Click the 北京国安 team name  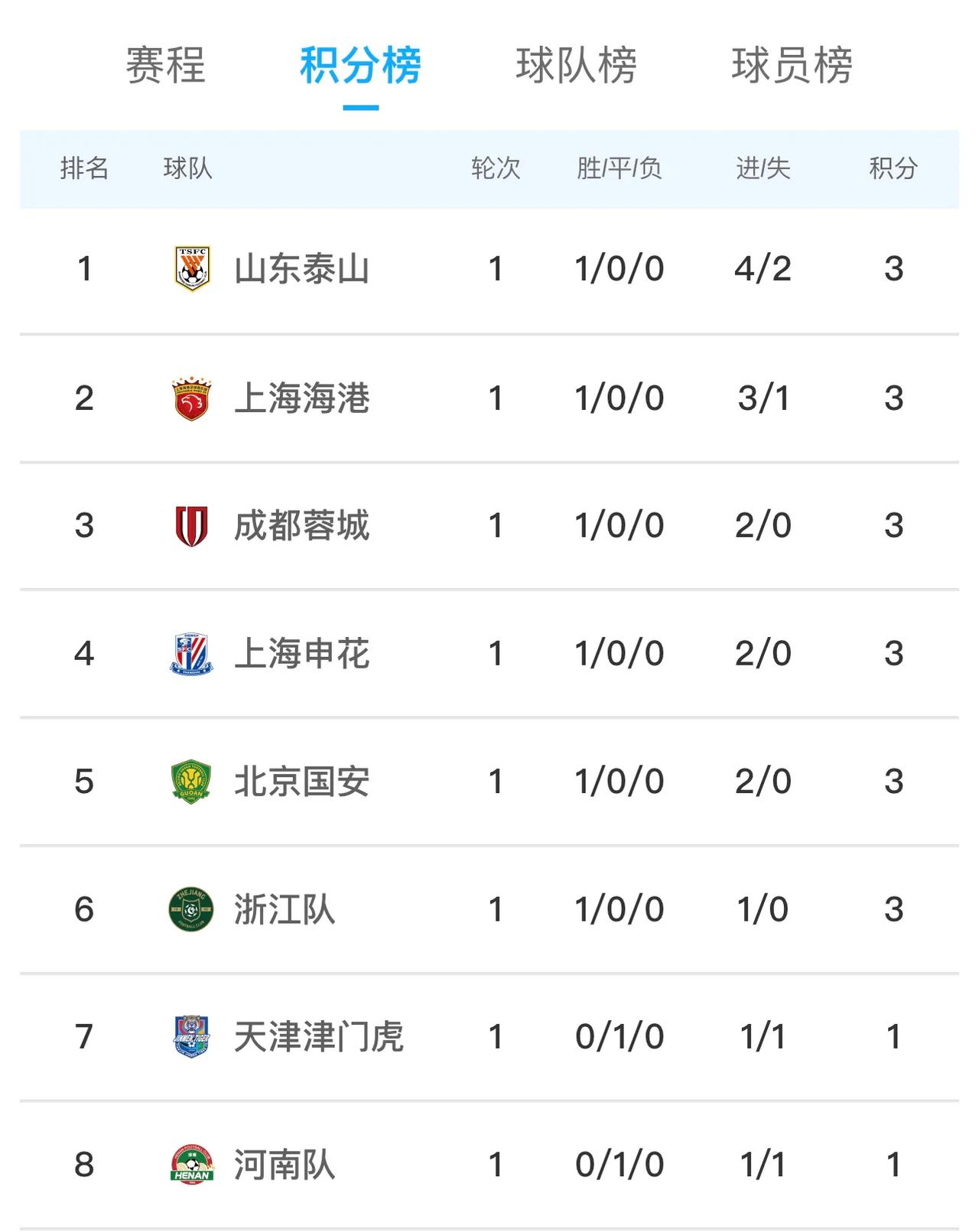(x=302, y=782)
